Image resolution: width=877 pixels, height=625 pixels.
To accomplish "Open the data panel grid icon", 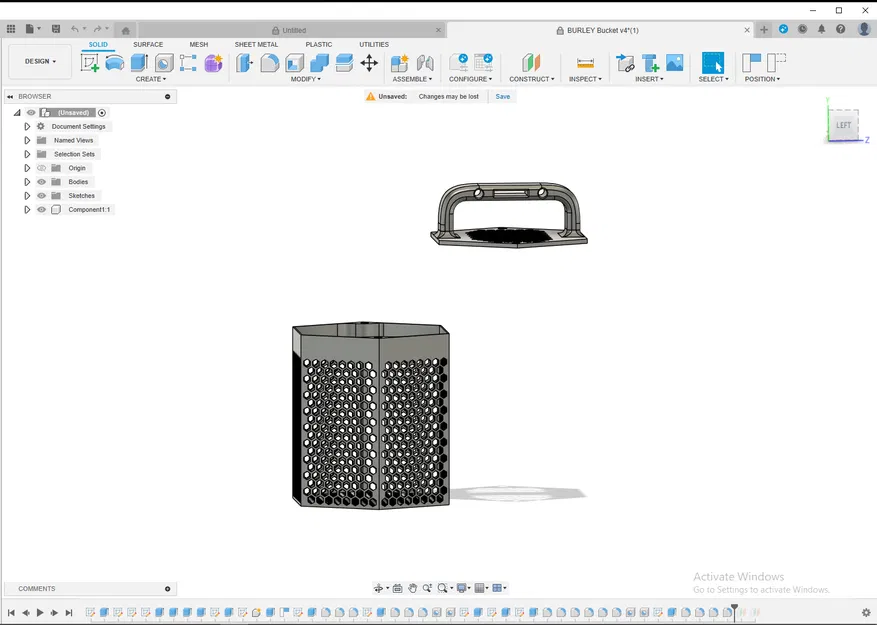I will pos(11,29).
